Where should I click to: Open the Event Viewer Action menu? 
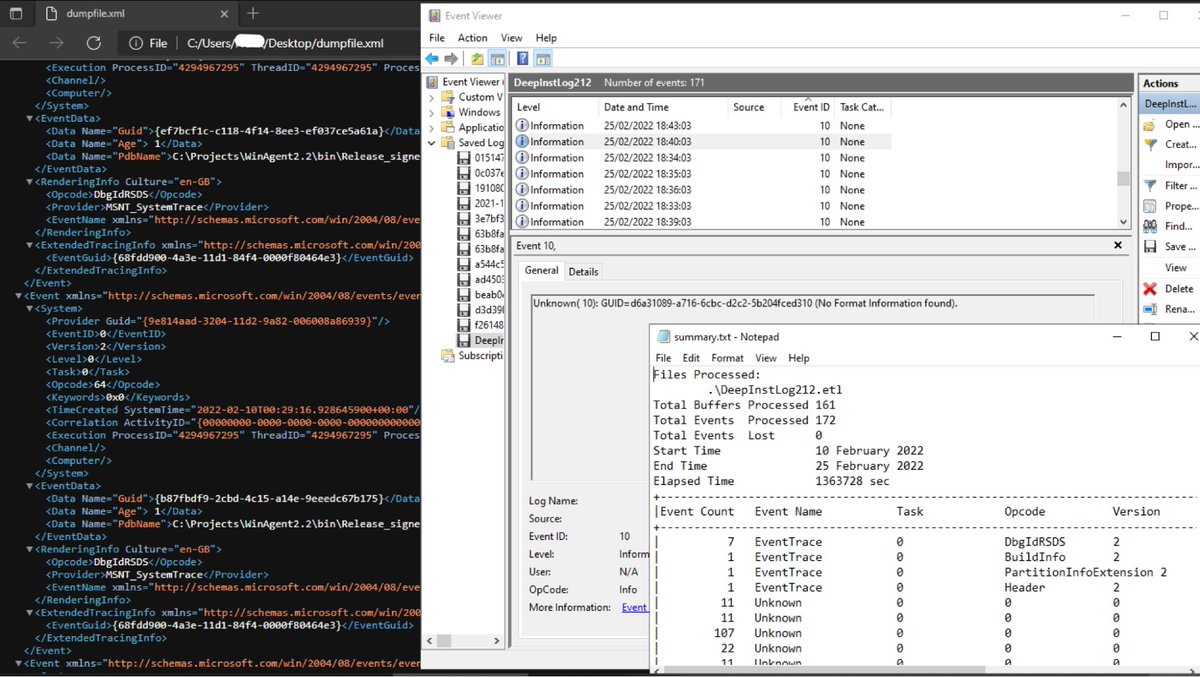473,38
